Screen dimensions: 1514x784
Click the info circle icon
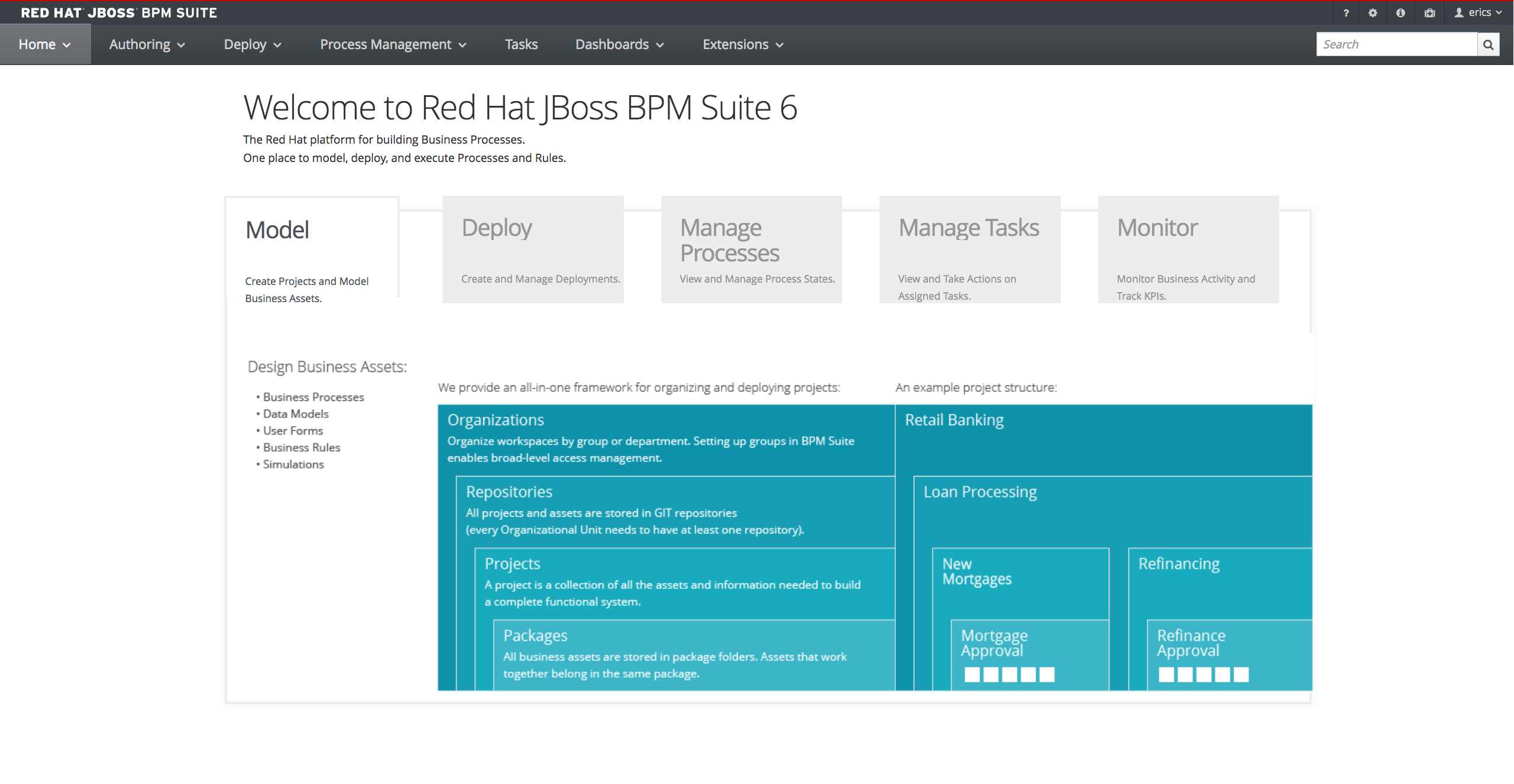tap(1400, 12)
